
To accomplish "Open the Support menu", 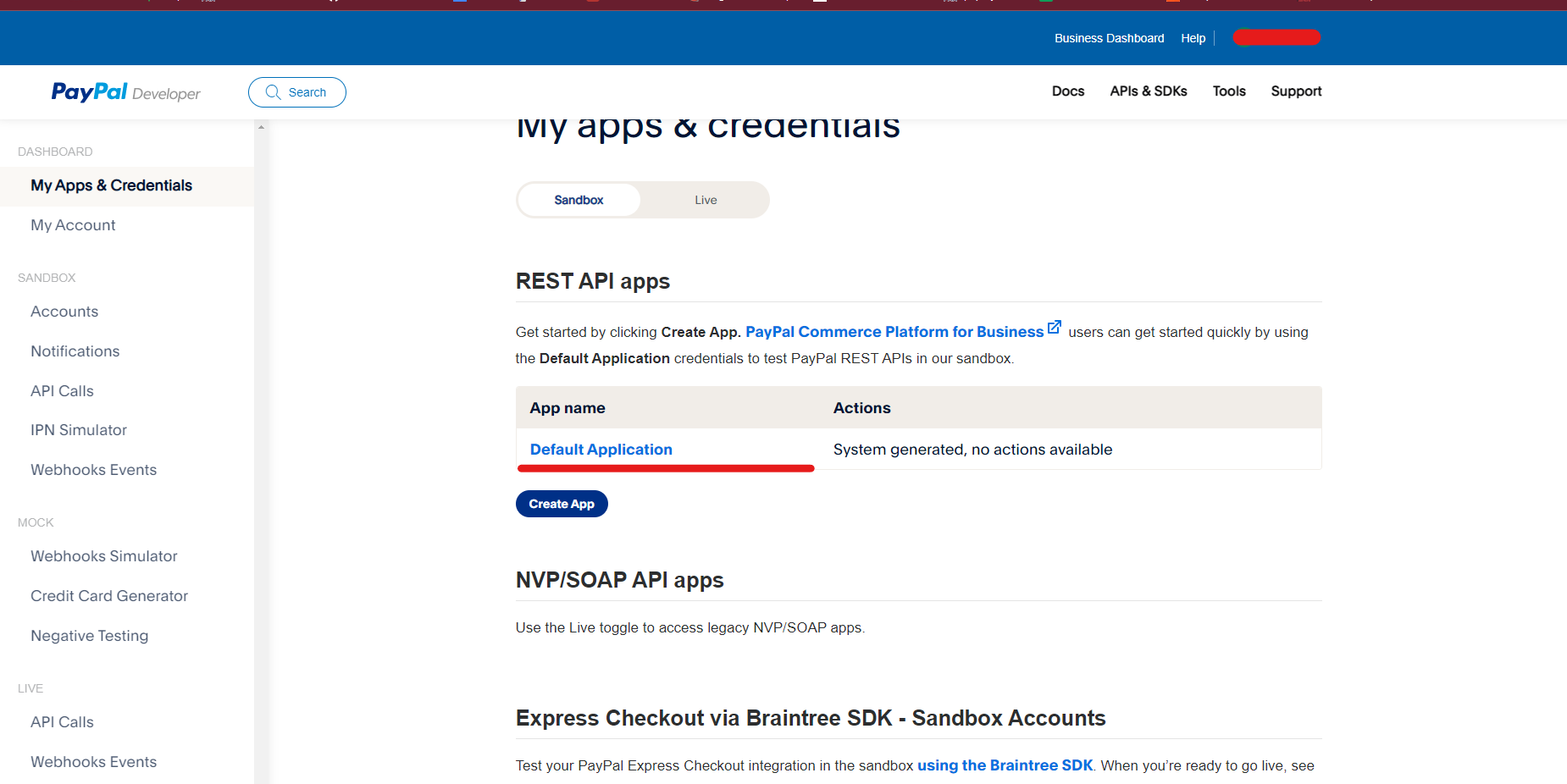I will (x=1295, y=91).
